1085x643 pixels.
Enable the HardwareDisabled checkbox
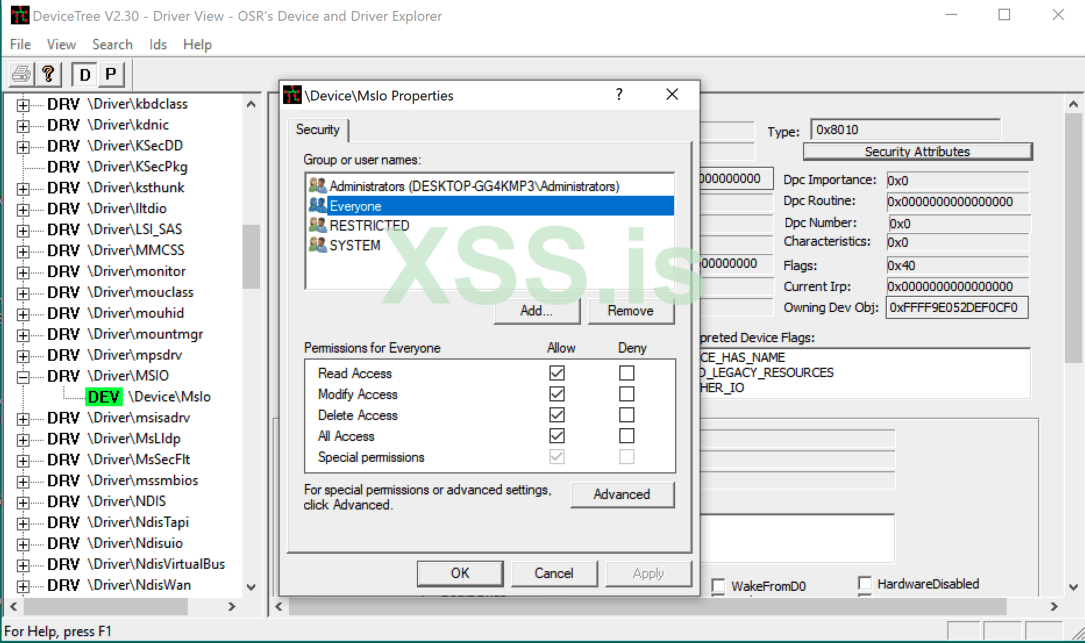click(864, 583)
